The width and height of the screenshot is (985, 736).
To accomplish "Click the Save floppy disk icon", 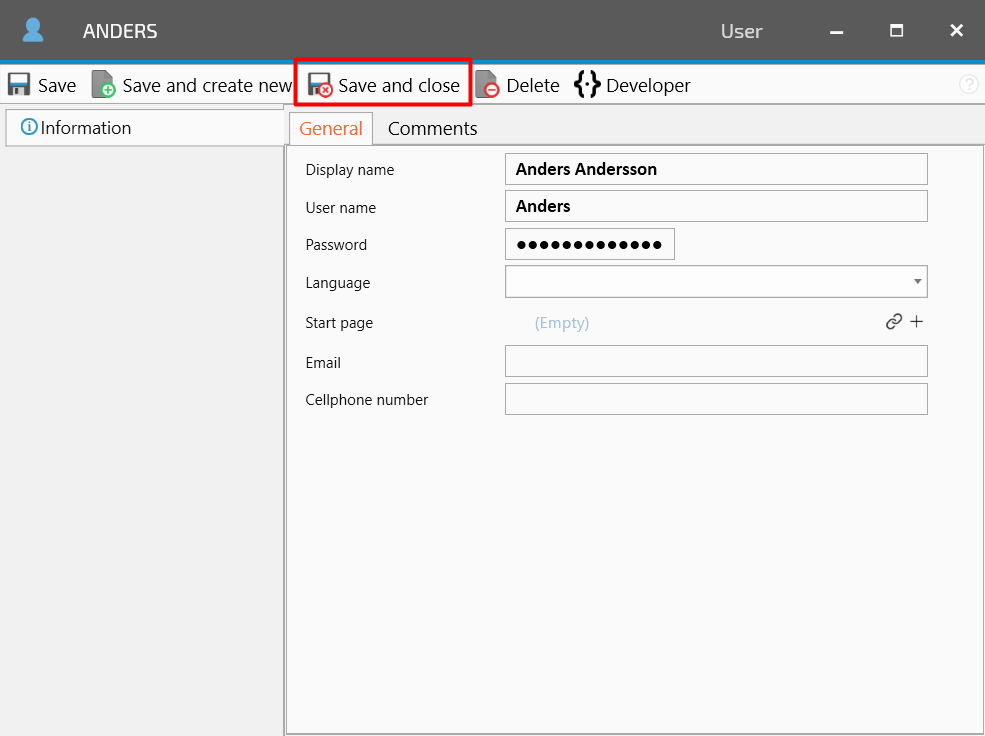I will [x=19, y=85].
